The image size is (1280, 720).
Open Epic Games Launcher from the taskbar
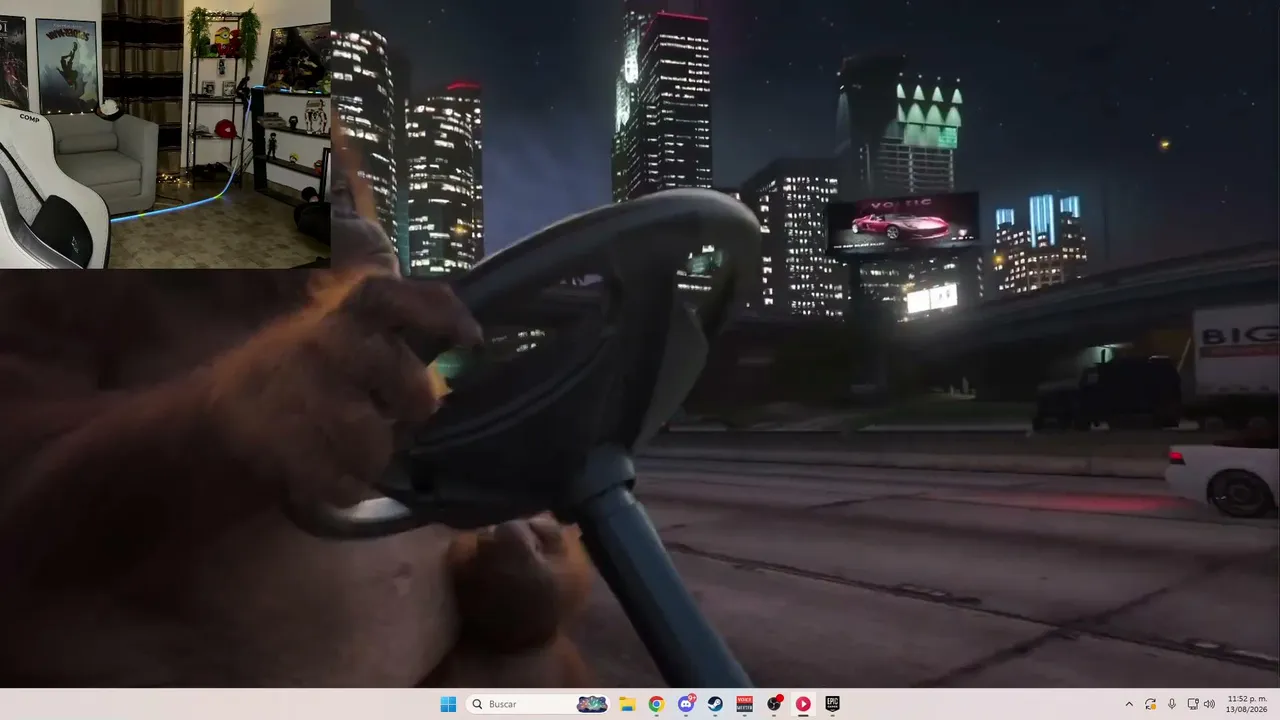point(832,704)
